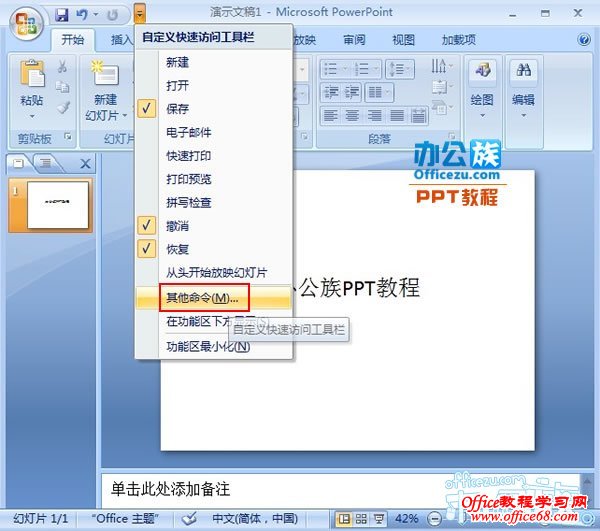600x531 pixels.
Task: Expand the New Slide layout dropdown
Action: [x=124, y=116]
